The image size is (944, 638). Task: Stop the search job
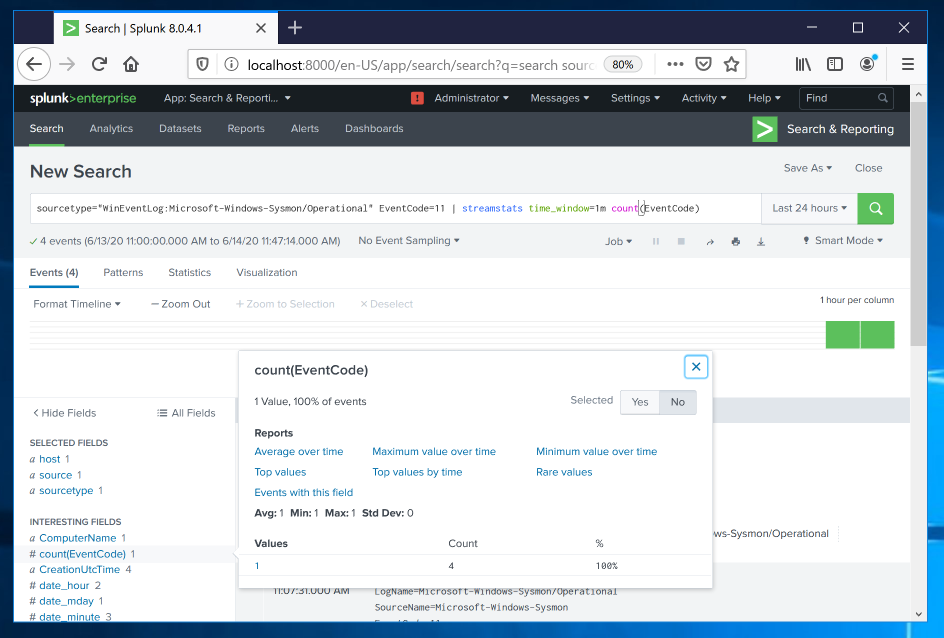click(681, 241)
